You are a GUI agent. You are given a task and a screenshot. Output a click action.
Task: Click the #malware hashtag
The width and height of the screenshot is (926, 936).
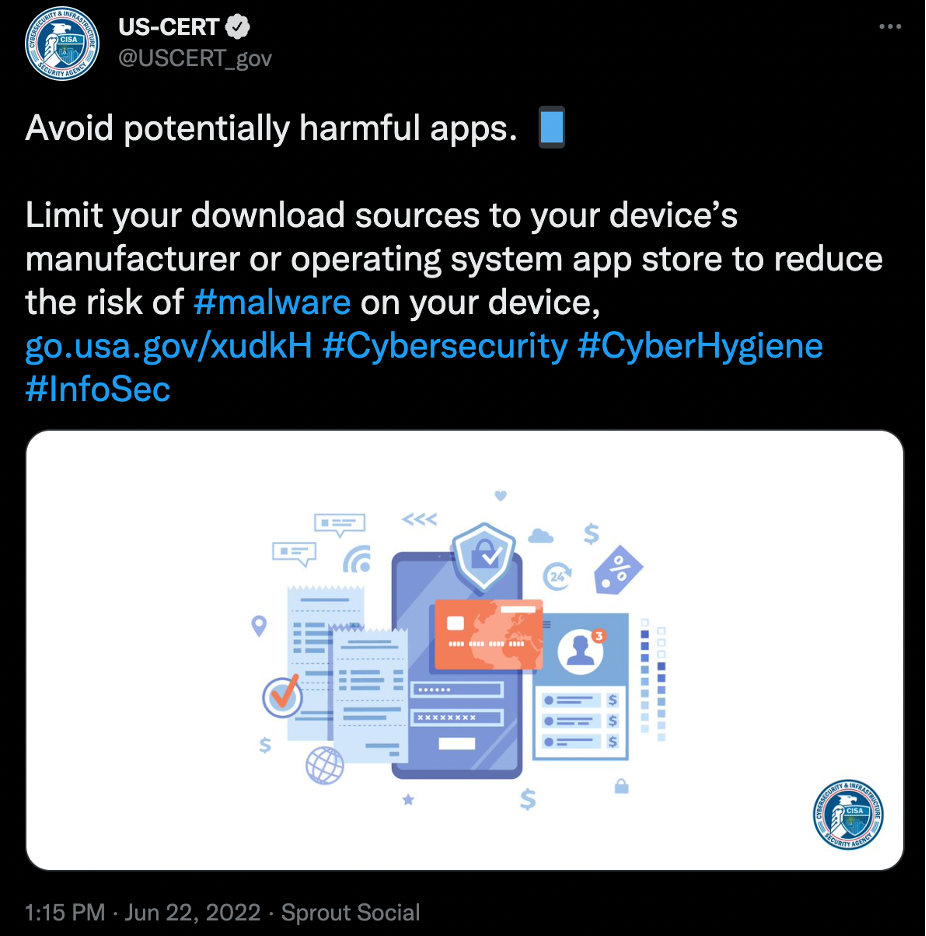coord(272,302)
